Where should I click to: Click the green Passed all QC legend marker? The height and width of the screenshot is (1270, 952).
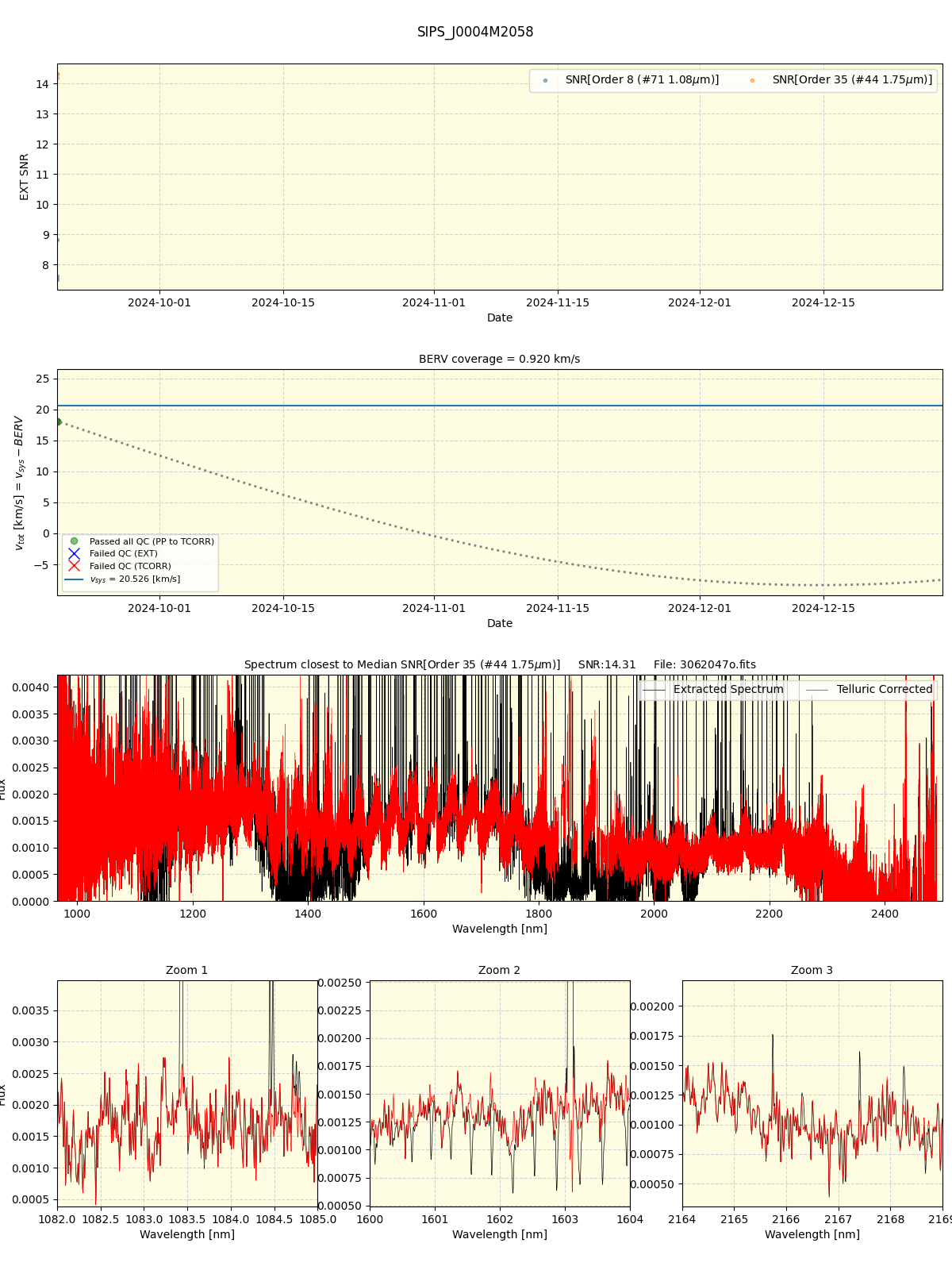74,541
